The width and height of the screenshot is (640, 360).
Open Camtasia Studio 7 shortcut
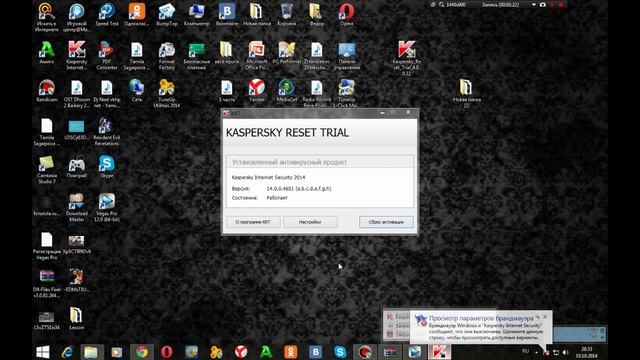click(47, 169)
